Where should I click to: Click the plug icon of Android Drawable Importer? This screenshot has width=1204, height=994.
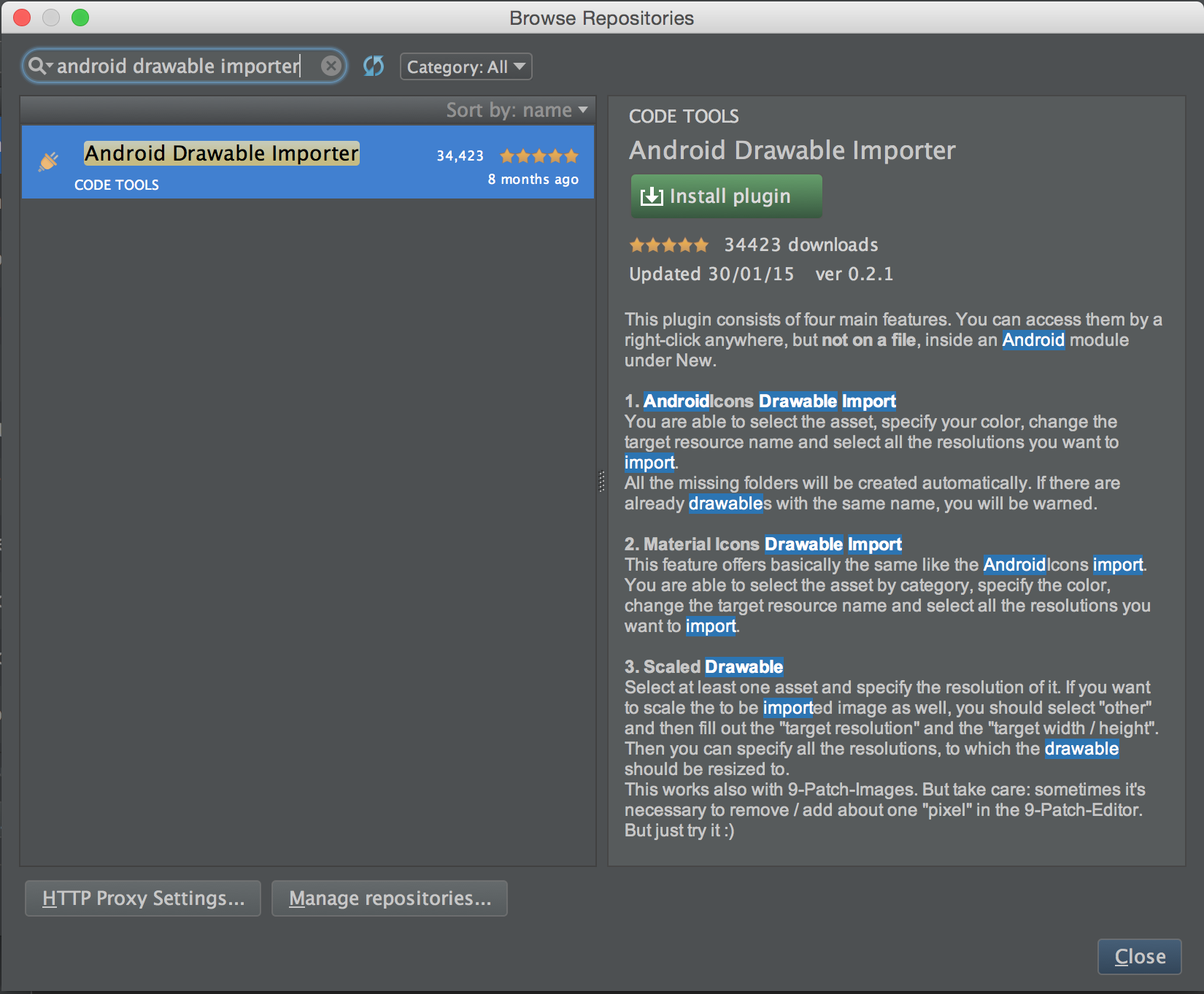click(x=48, y=161)
